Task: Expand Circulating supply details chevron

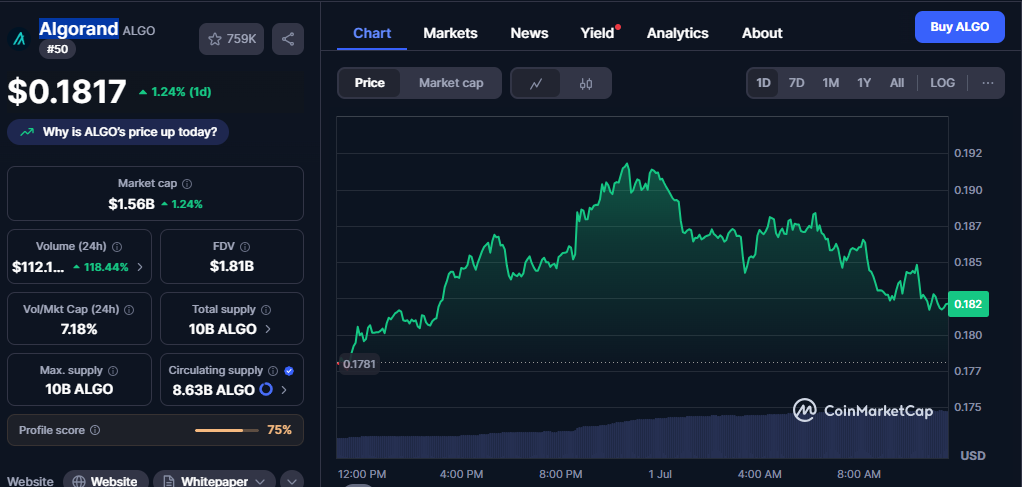Action: pos(284,390)
